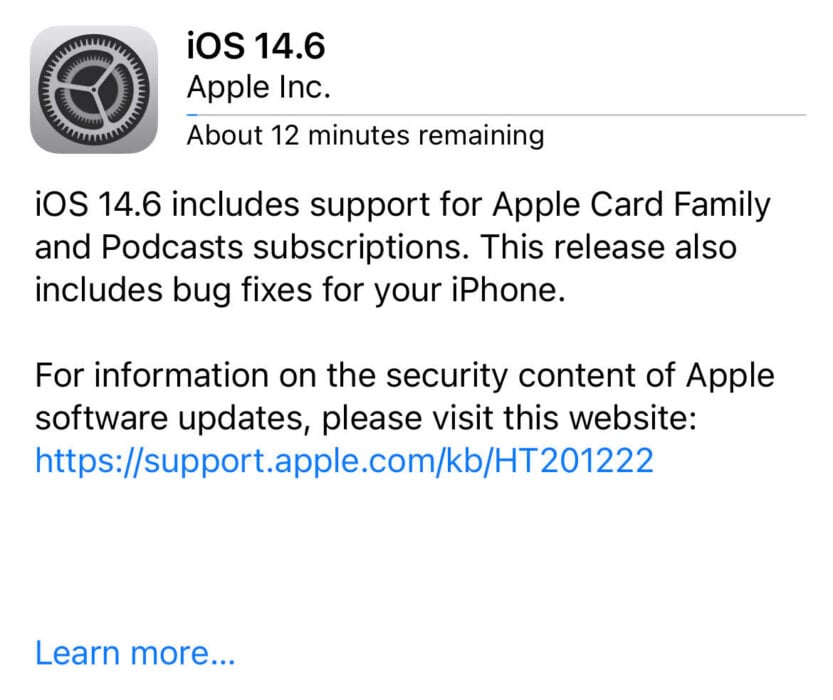Click the center hub of the gear icon
Image resolution: width=833 pixels, height=700 pixels.
[x=94, y=90]
